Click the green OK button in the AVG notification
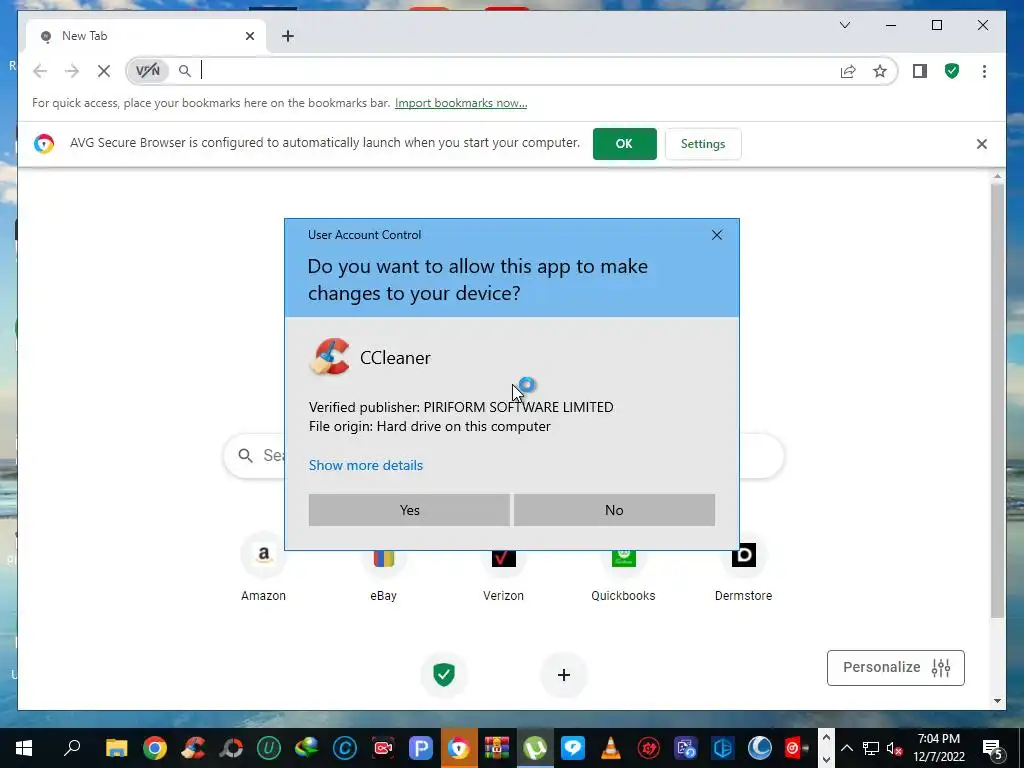The image size is (1024, 768). [x=624, y=144]
